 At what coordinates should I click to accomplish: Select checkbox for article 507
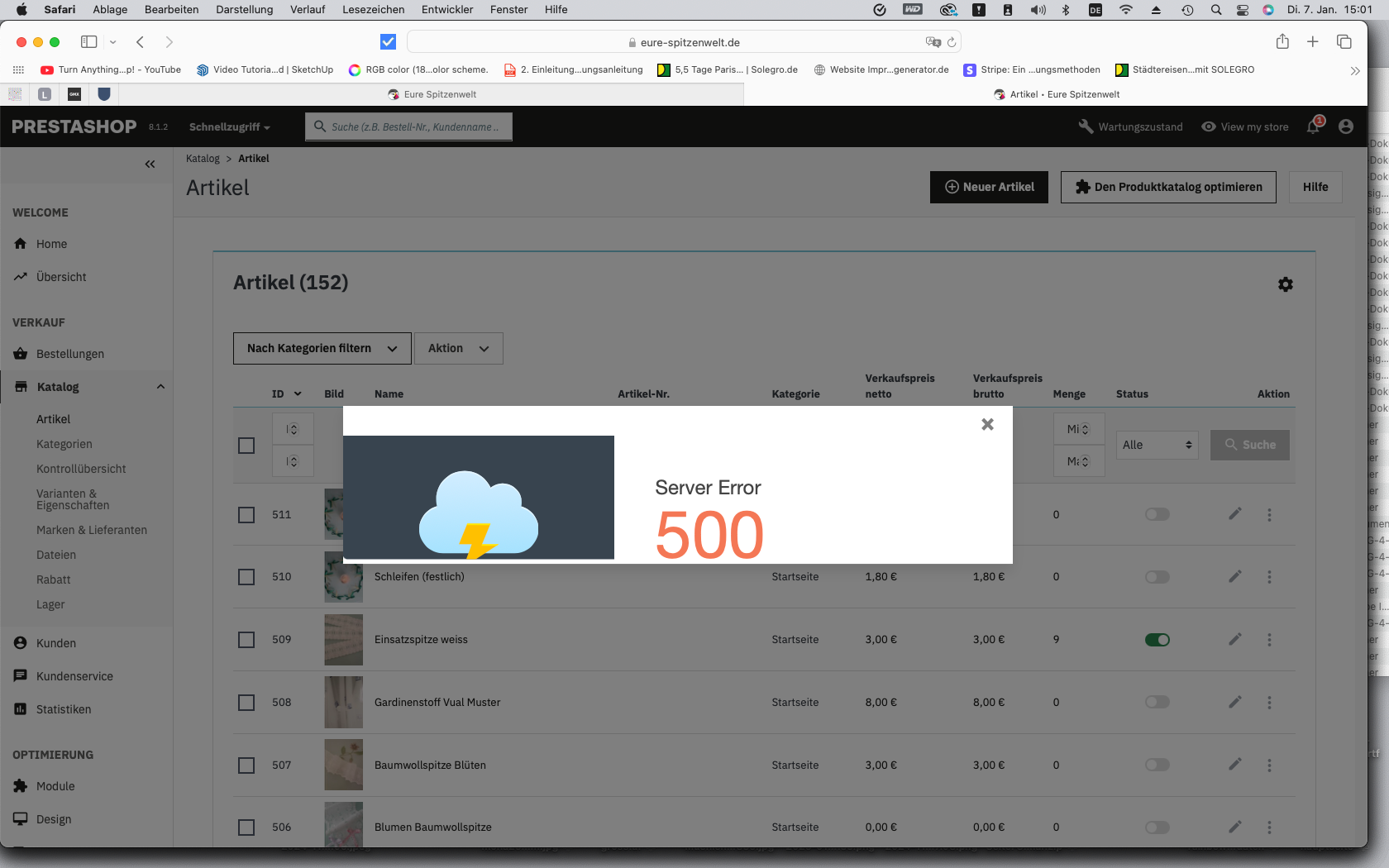246,765
